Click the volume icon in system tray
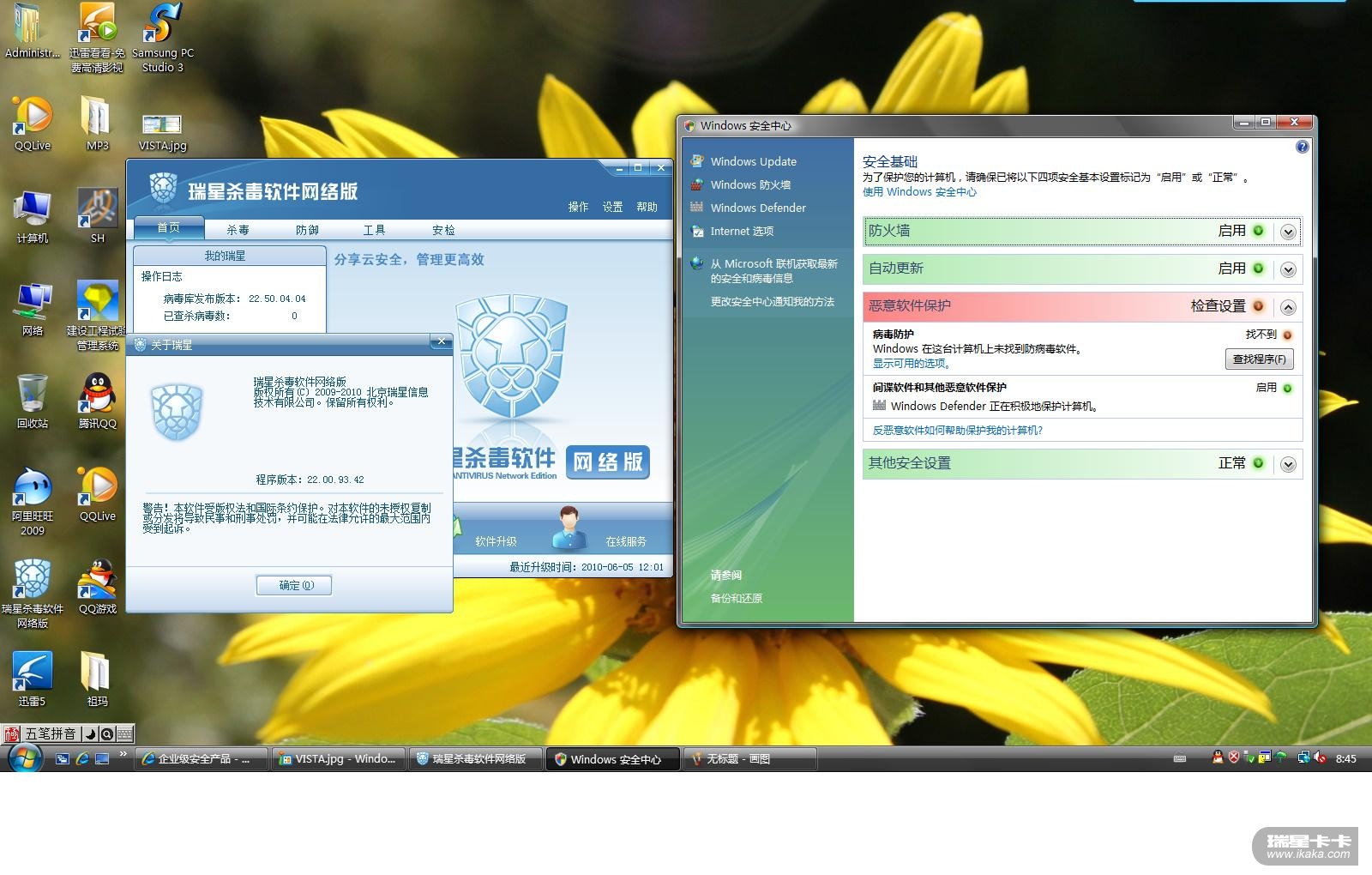This screenshot has width=1372, height=875. pos(1319,757)
